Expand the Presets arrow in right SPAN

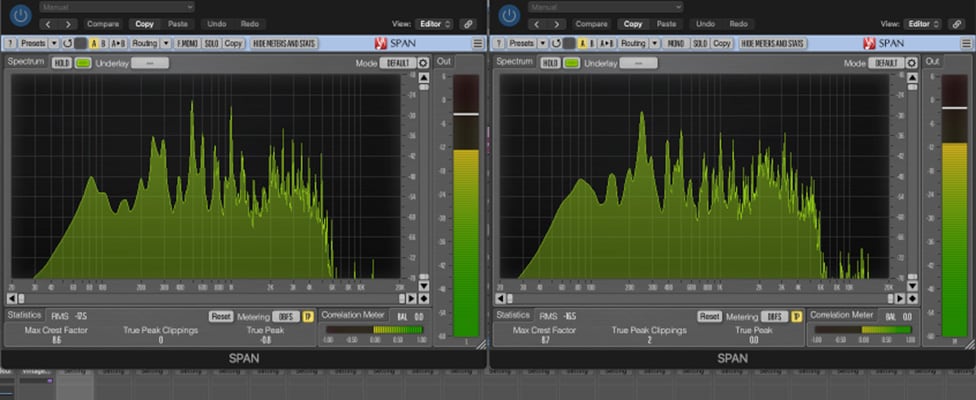click(542, 44)
